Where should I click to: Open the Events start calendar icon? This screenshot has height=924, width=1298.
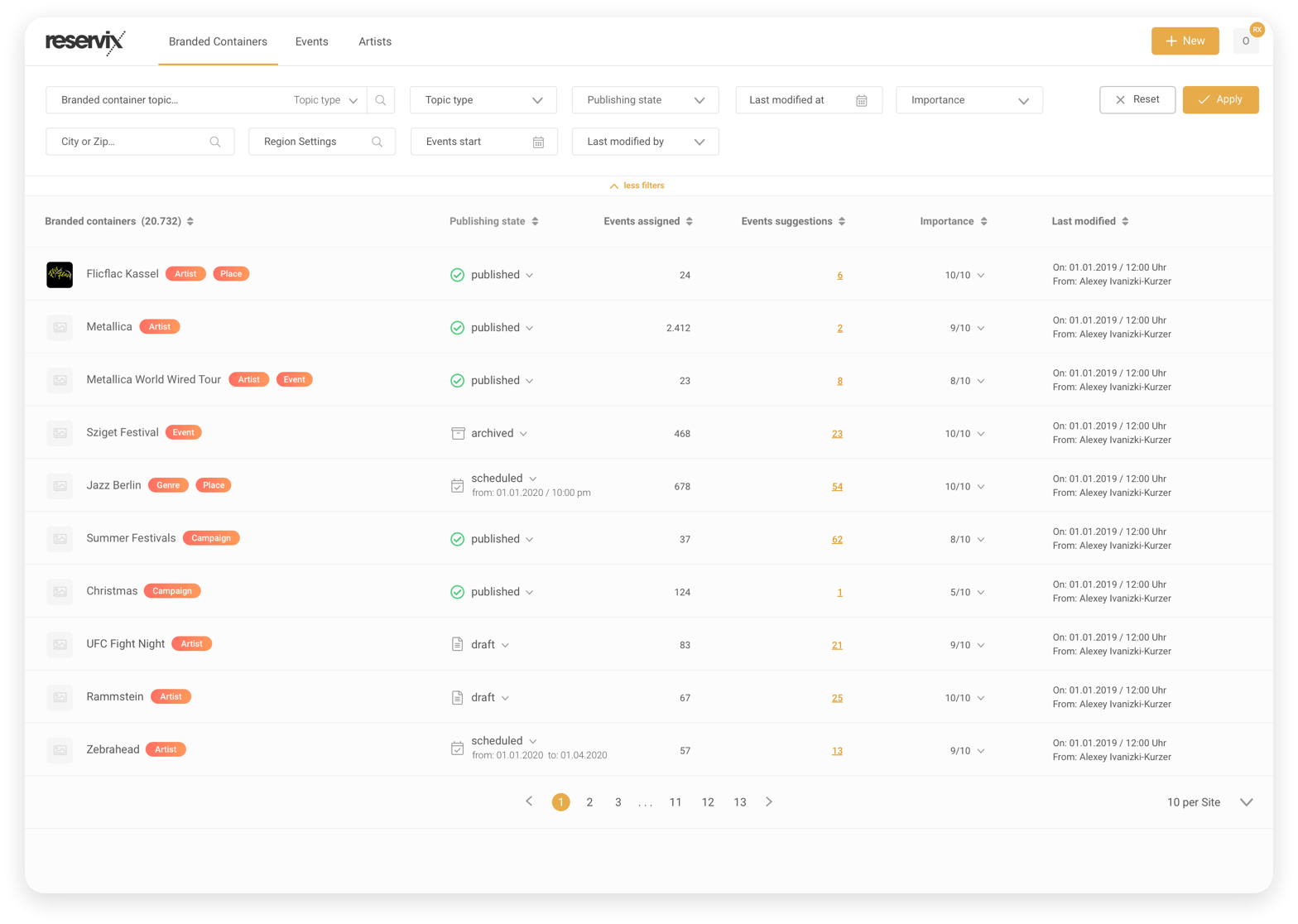[x=538, y=142]
